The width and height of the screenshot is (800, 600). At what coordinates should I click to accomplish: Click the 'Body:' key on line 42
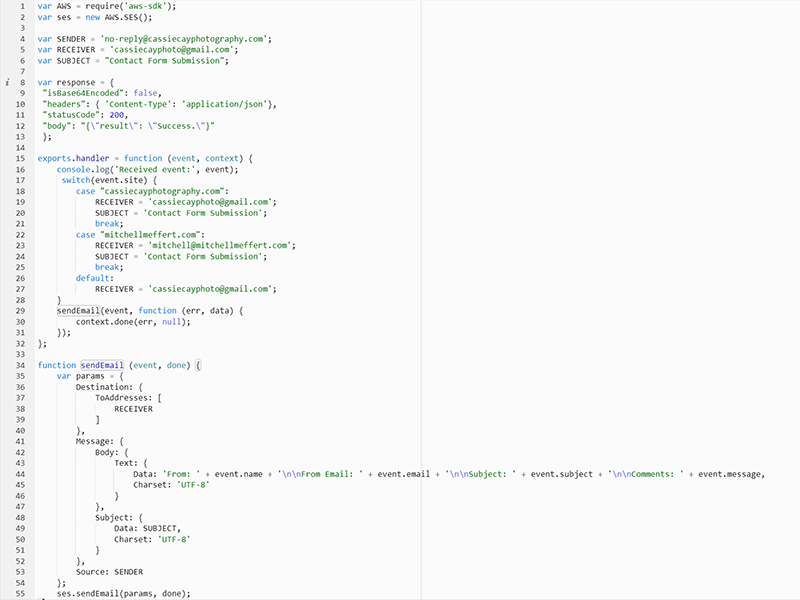tap(107, 453)
